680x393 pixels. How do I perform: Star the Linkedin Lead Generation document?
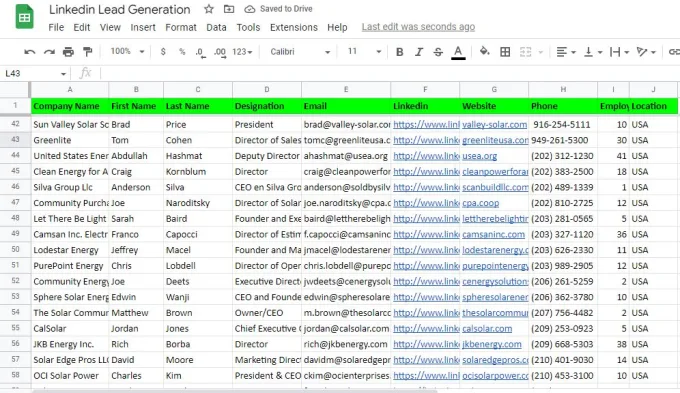click(x=209, y=9)
